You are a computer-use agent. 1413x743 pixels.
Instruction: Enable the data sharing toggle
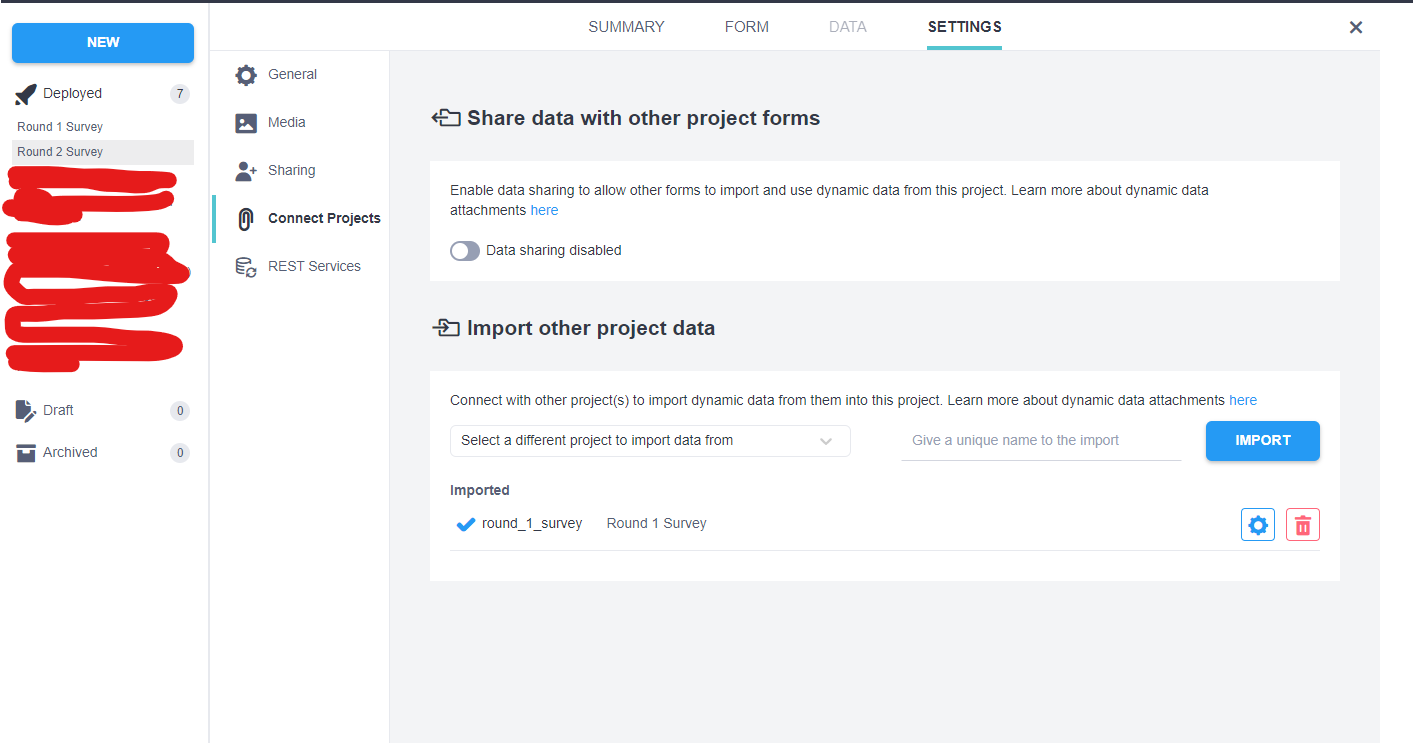(465, 251)
